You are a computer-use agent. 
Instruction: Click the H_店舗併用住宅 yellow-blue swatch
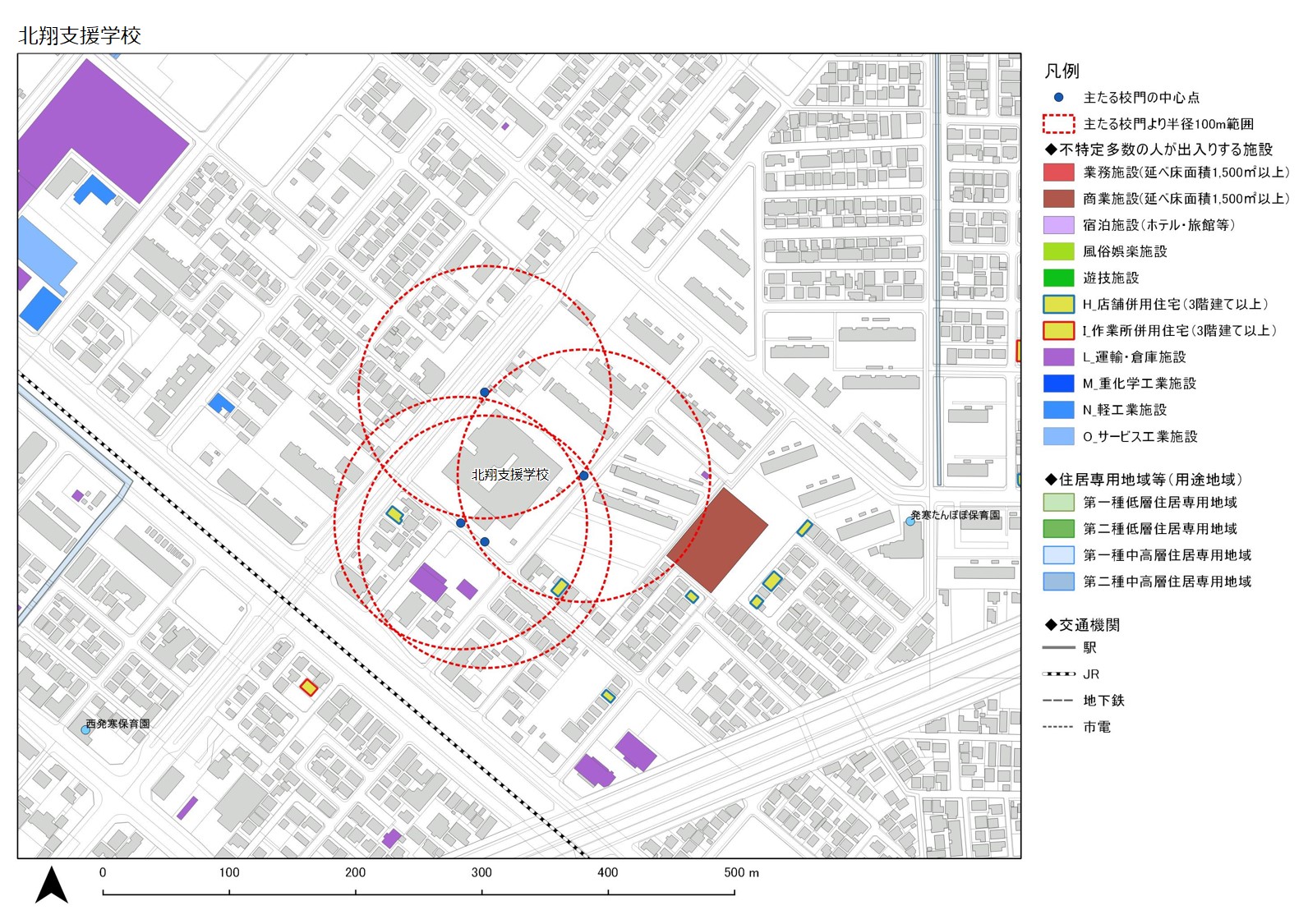[1058, 304]
